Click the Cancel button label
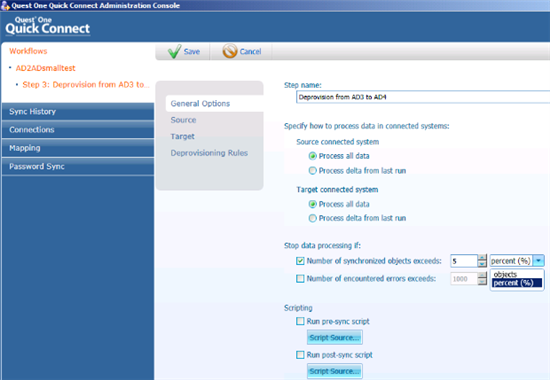This screenshot has width=550, height=380. 250,52
